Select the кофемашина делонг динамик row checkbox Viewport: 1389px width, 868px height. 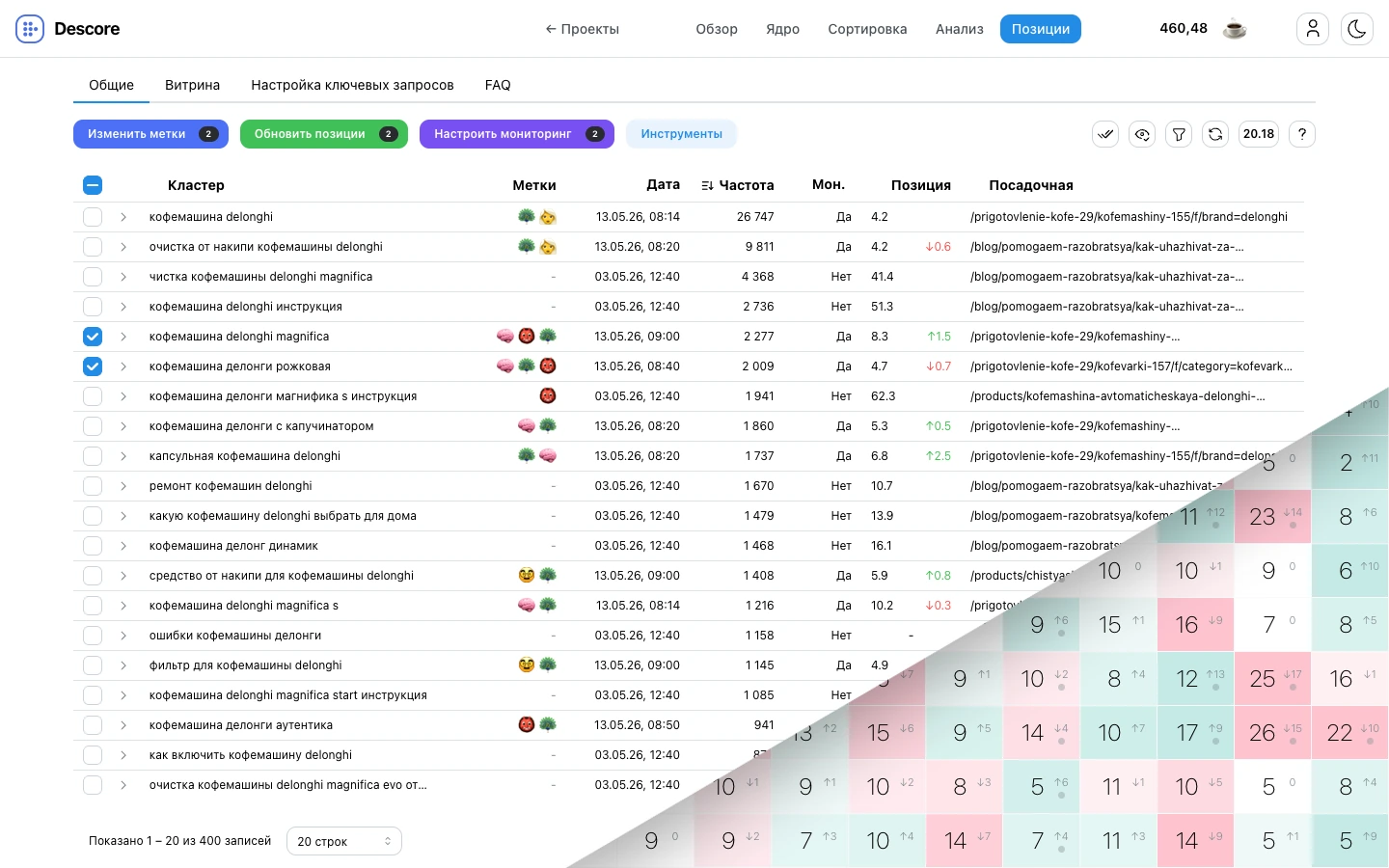pyautogui.click(x=93, y=546)
